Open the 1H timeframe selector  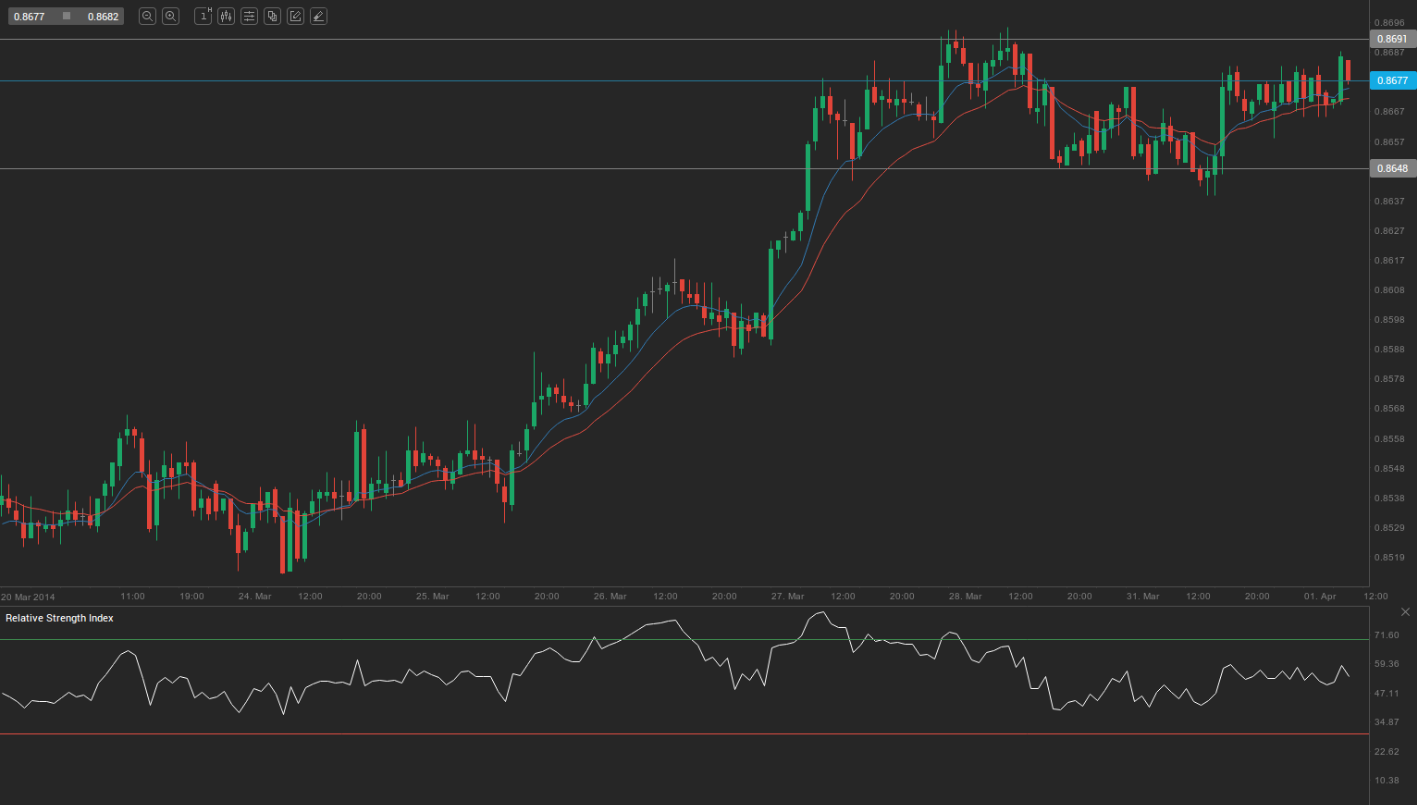click(203, 16)
